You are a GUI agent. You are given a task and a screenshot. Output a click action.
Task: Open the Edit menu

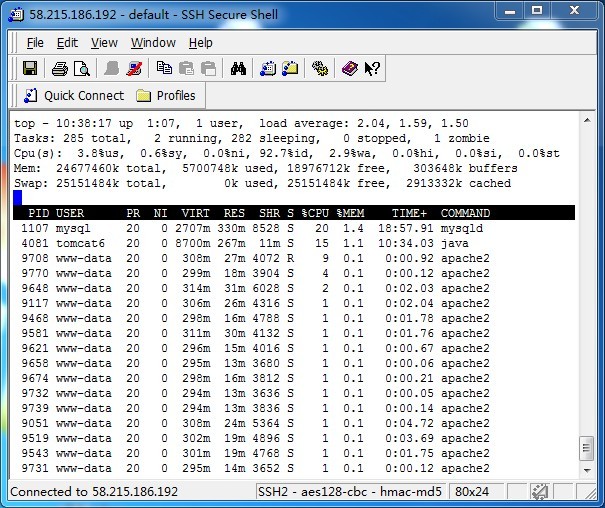(67, 42)
